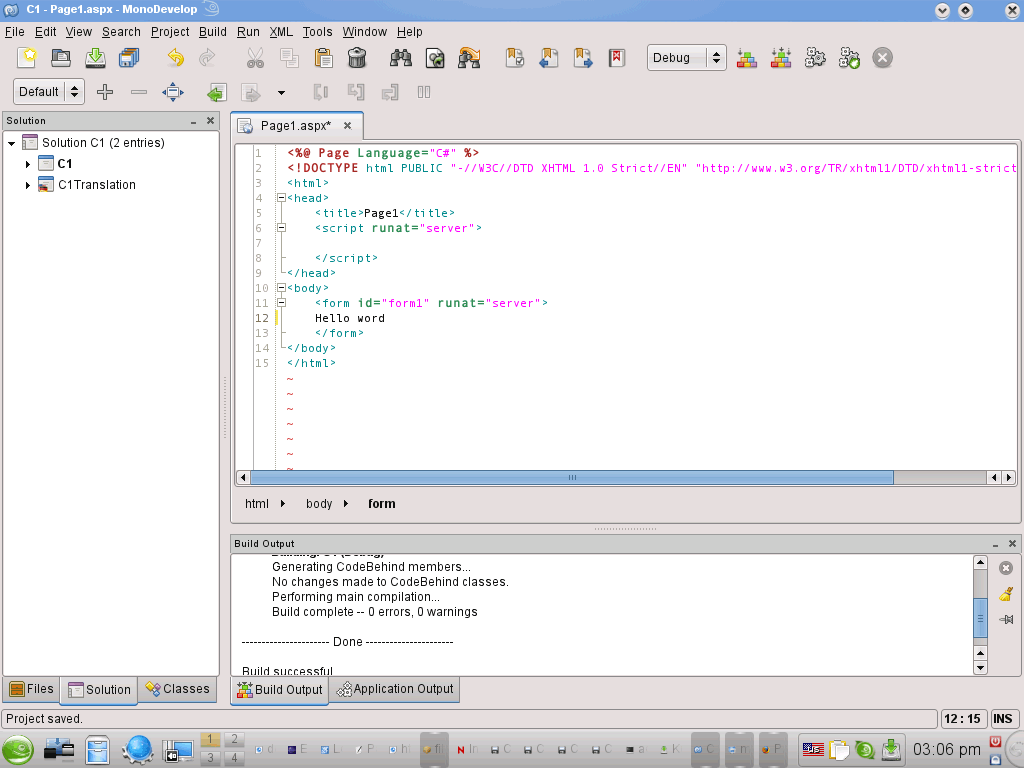
Task: Switch to the Classes pad tab
Action: pyautogui.click(x=177, y=689)
